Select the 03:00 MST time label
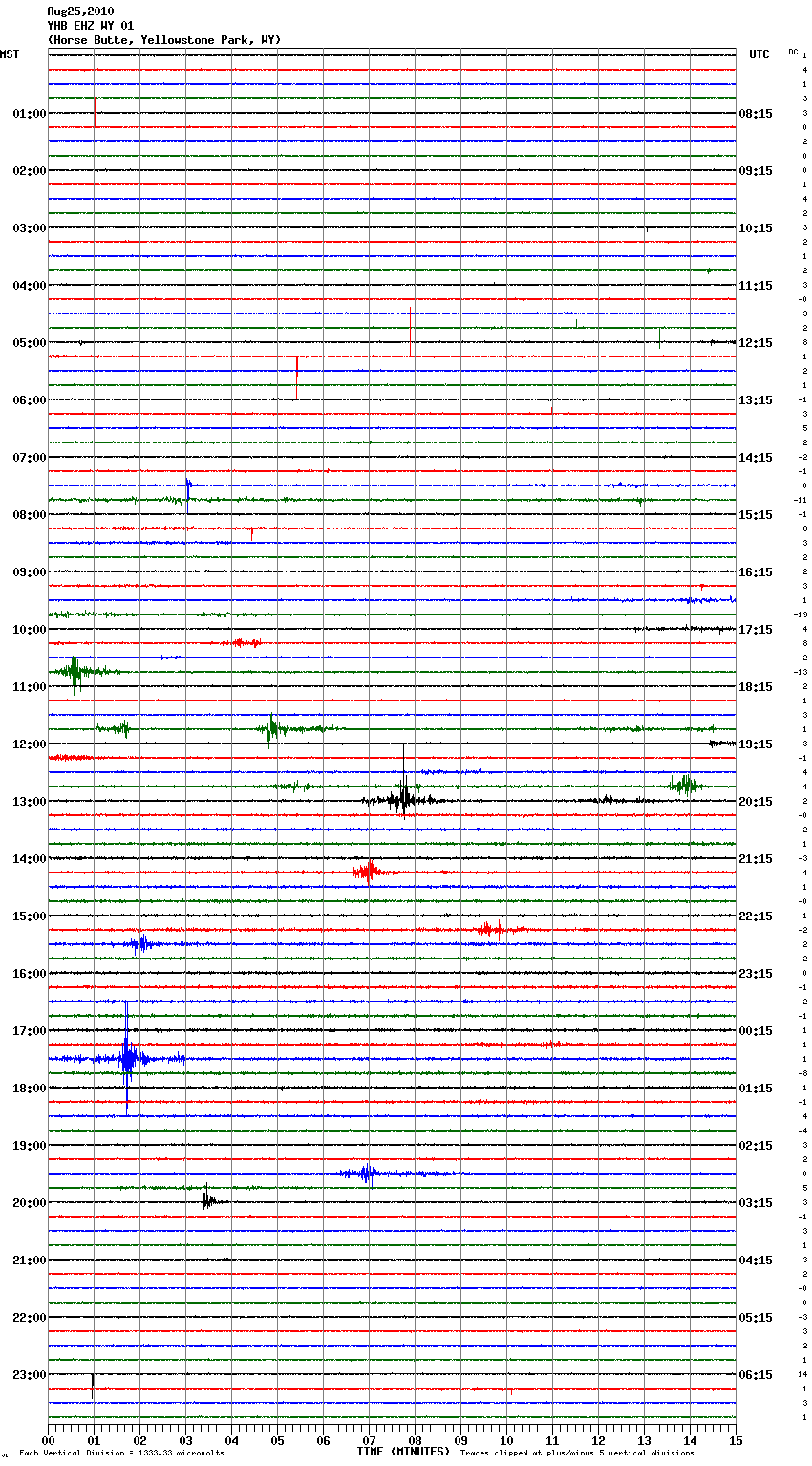The height and width of the screenshot is (1466, 812). [x=29, y=228]
